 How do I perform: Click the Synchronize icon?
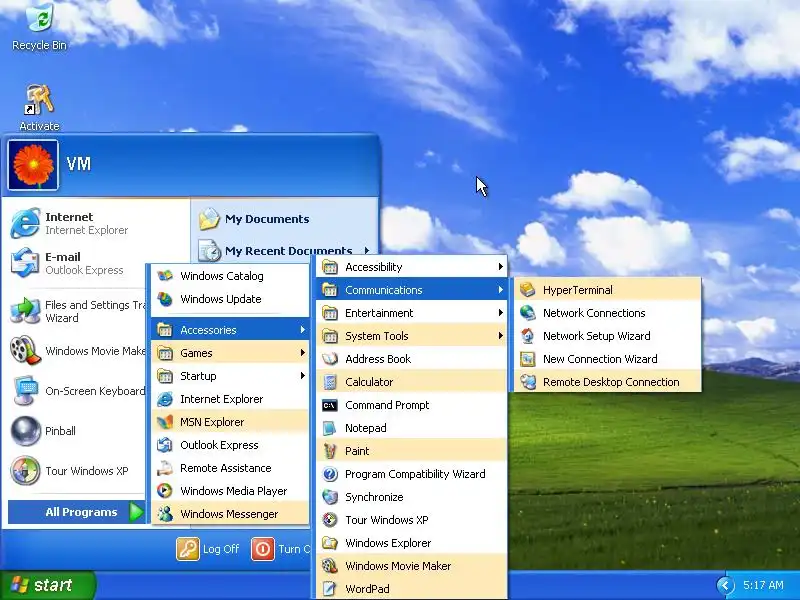point(330,497)
